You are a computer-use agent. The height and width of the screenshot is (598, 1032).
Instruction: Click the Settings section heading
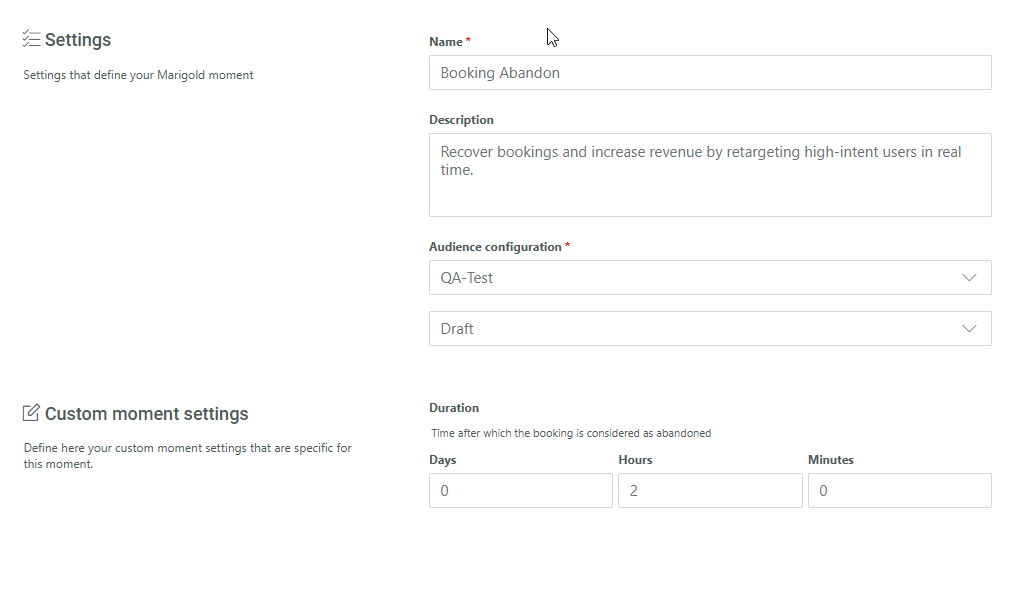[x=77, y=40]
